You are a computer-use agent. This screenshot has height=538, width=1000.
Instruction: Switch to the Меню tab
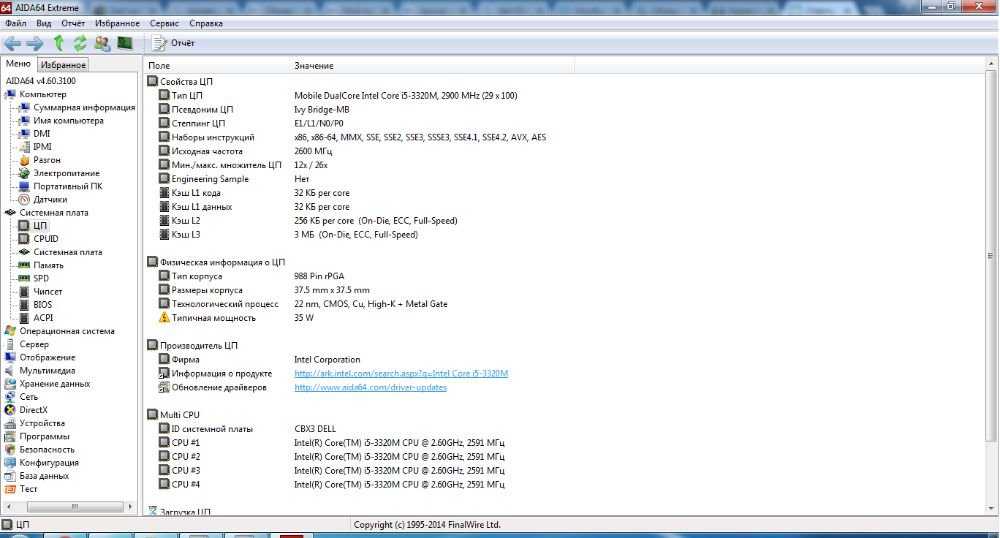[x=18, y=64]
